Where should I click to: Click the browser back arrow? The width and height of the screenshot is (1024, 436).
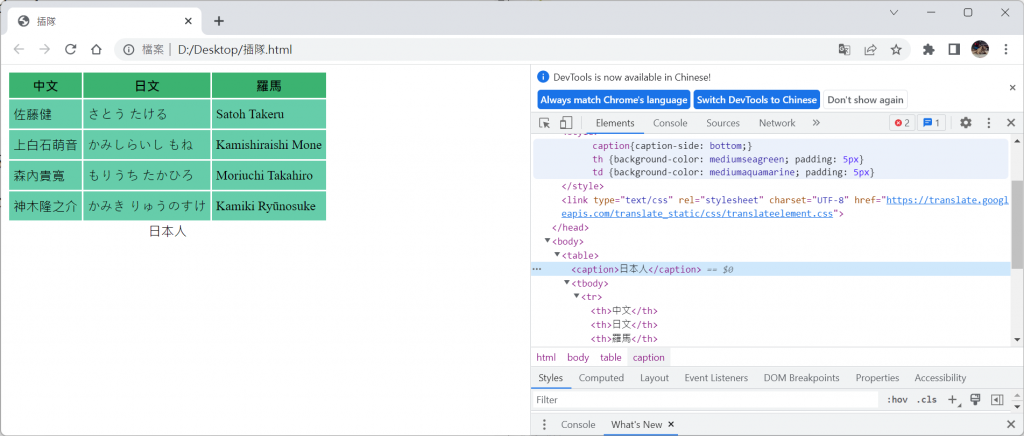(x=19, y=50)
